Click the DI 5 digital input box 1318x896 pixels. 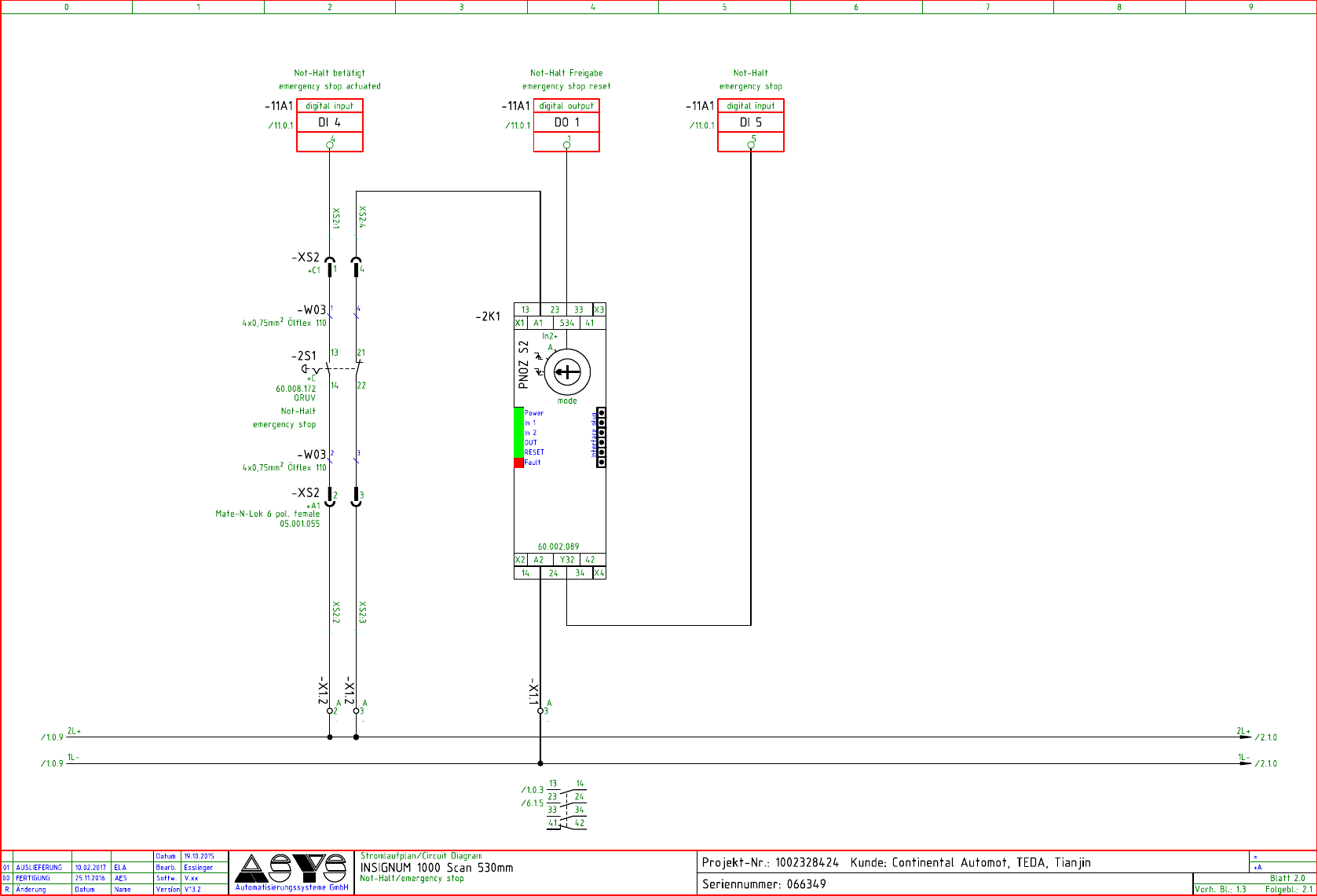click(751, 125)
